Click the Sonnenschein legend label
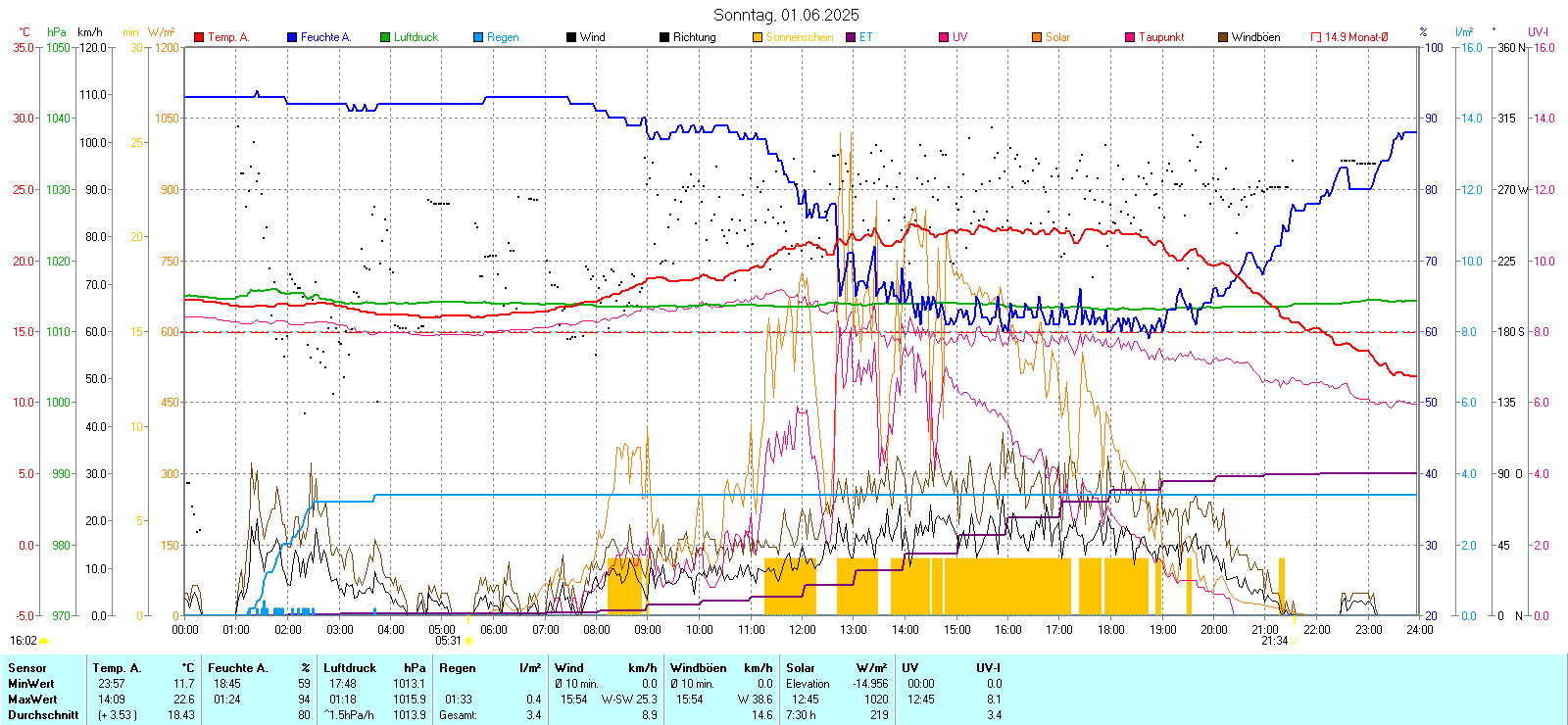 point(799,37)
